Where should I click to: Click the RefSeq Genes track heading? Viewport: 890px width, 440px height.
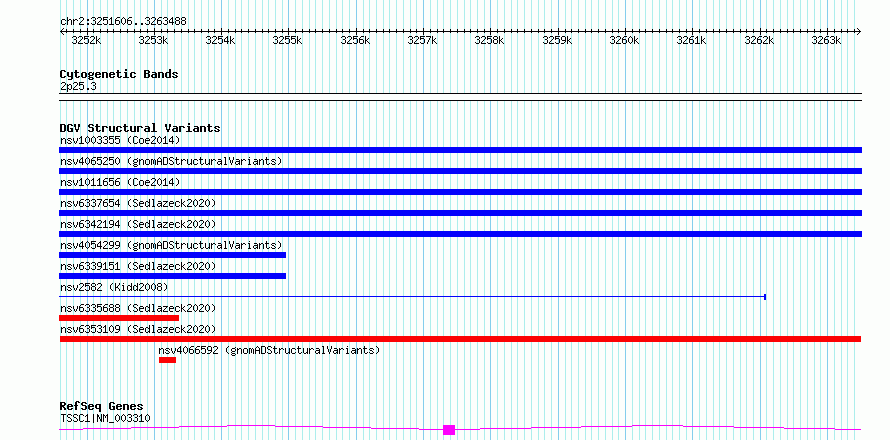pos(101,407)
